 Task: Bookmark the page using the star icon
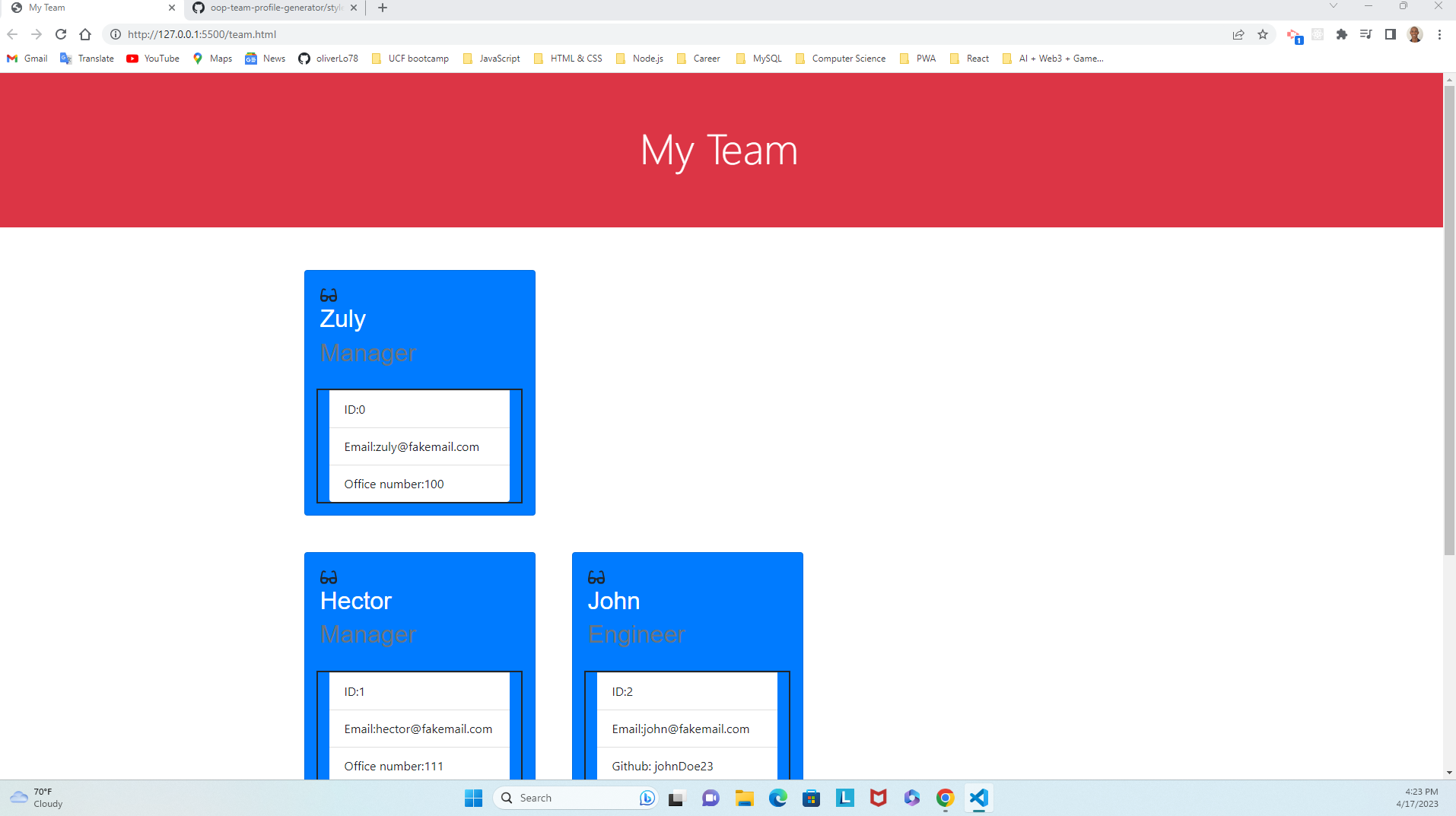(1264, 34)
